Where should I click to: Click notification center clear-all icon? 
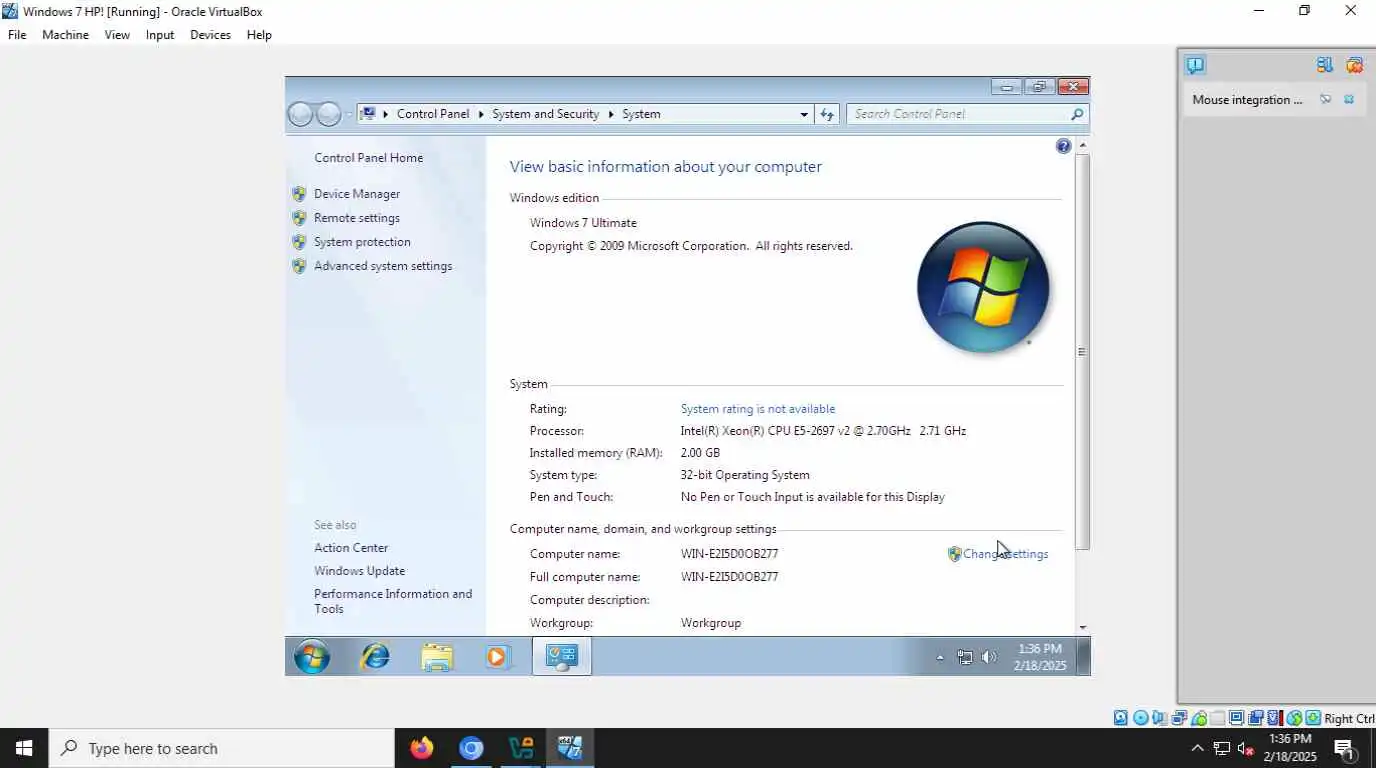pyautogui.click(x=1354, y=65)
